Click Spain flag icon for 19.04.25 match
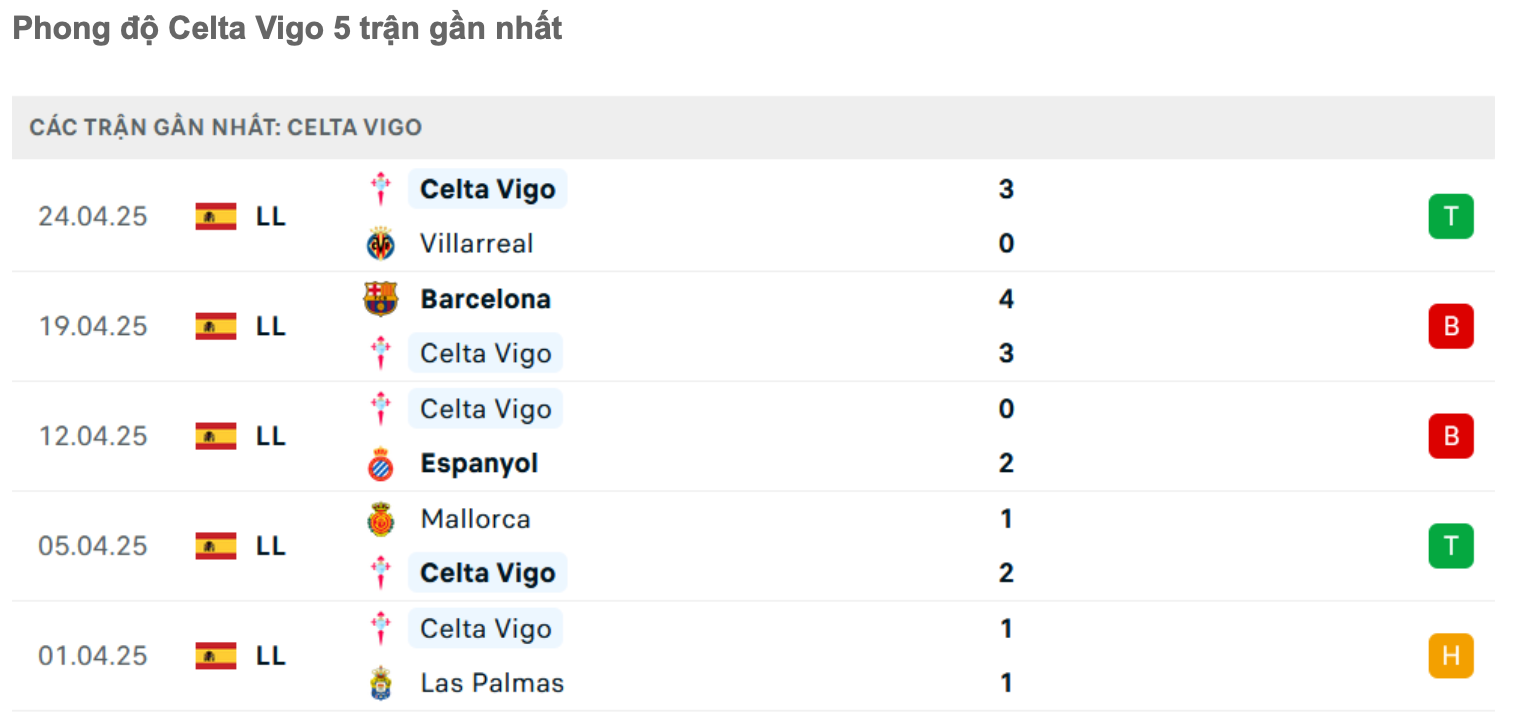Screen dimensions: 1516x728 tap(216, 326)
